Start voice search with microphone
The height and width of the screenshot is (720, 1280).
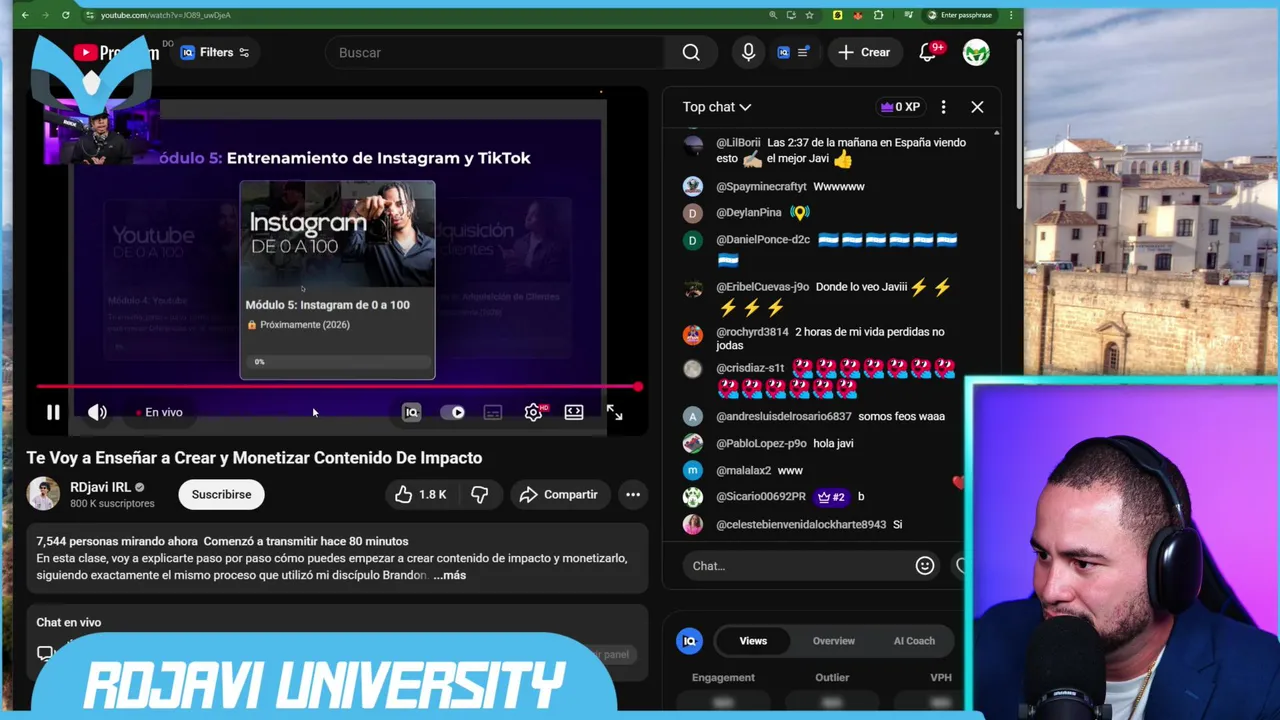[748, 52]
